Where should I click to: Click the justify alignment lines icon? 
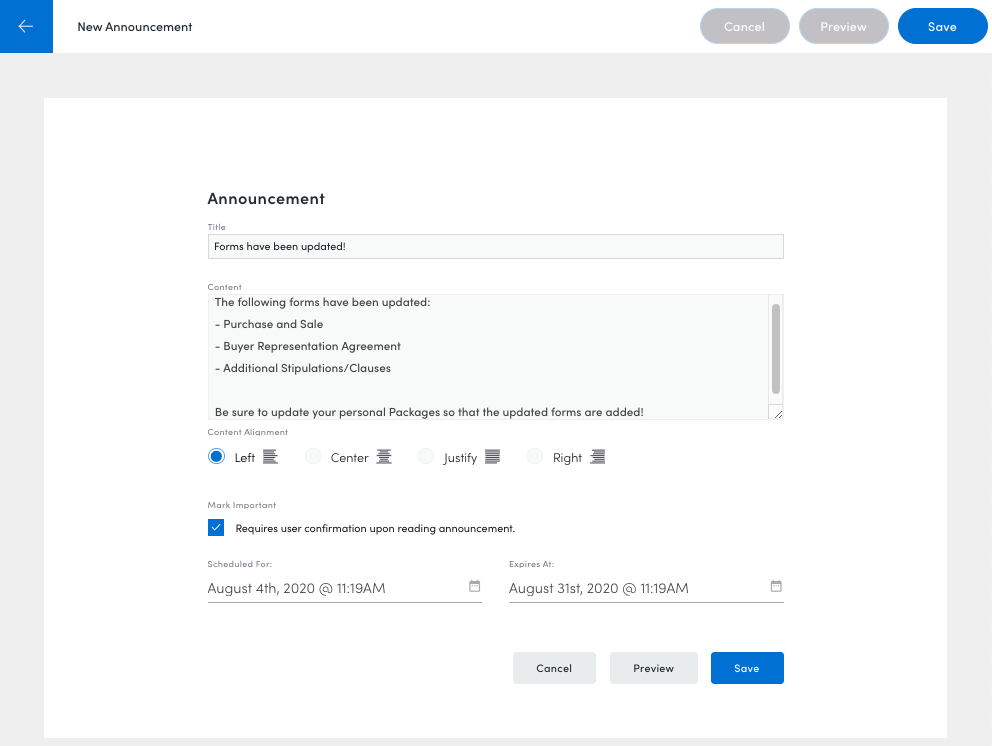pos(493,457)
